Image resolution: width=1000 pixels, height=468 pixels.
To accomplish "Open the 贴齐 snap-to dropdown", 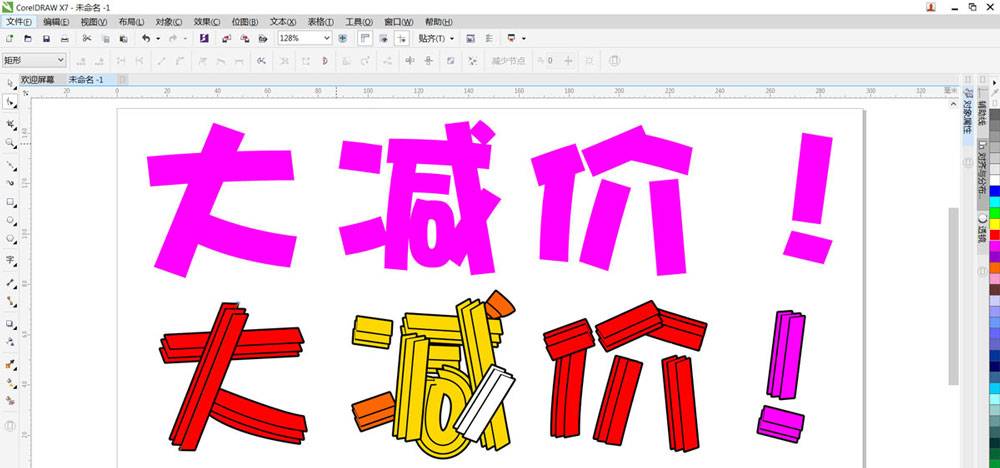I will 436,38.
